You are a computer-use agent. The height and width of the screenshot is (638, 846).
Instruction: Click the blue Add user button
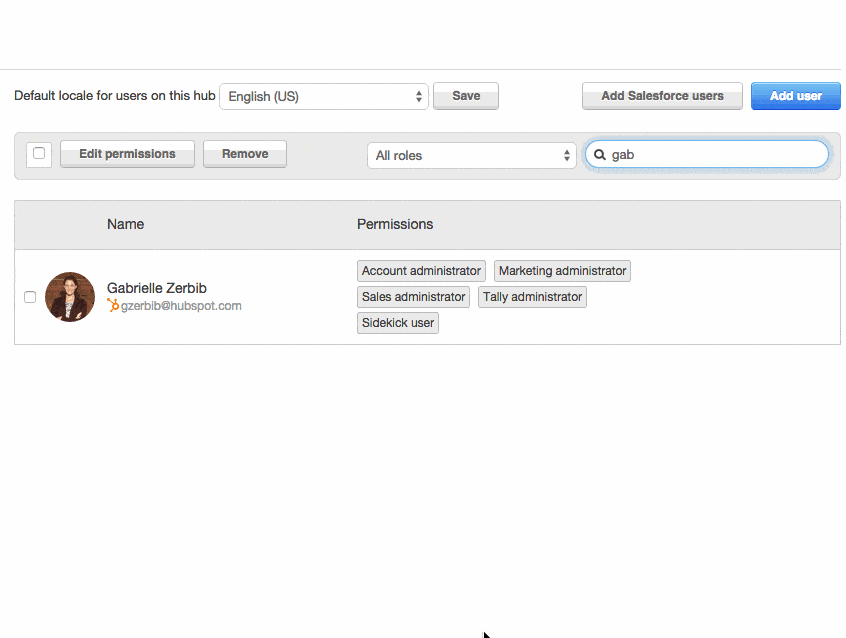795,96
